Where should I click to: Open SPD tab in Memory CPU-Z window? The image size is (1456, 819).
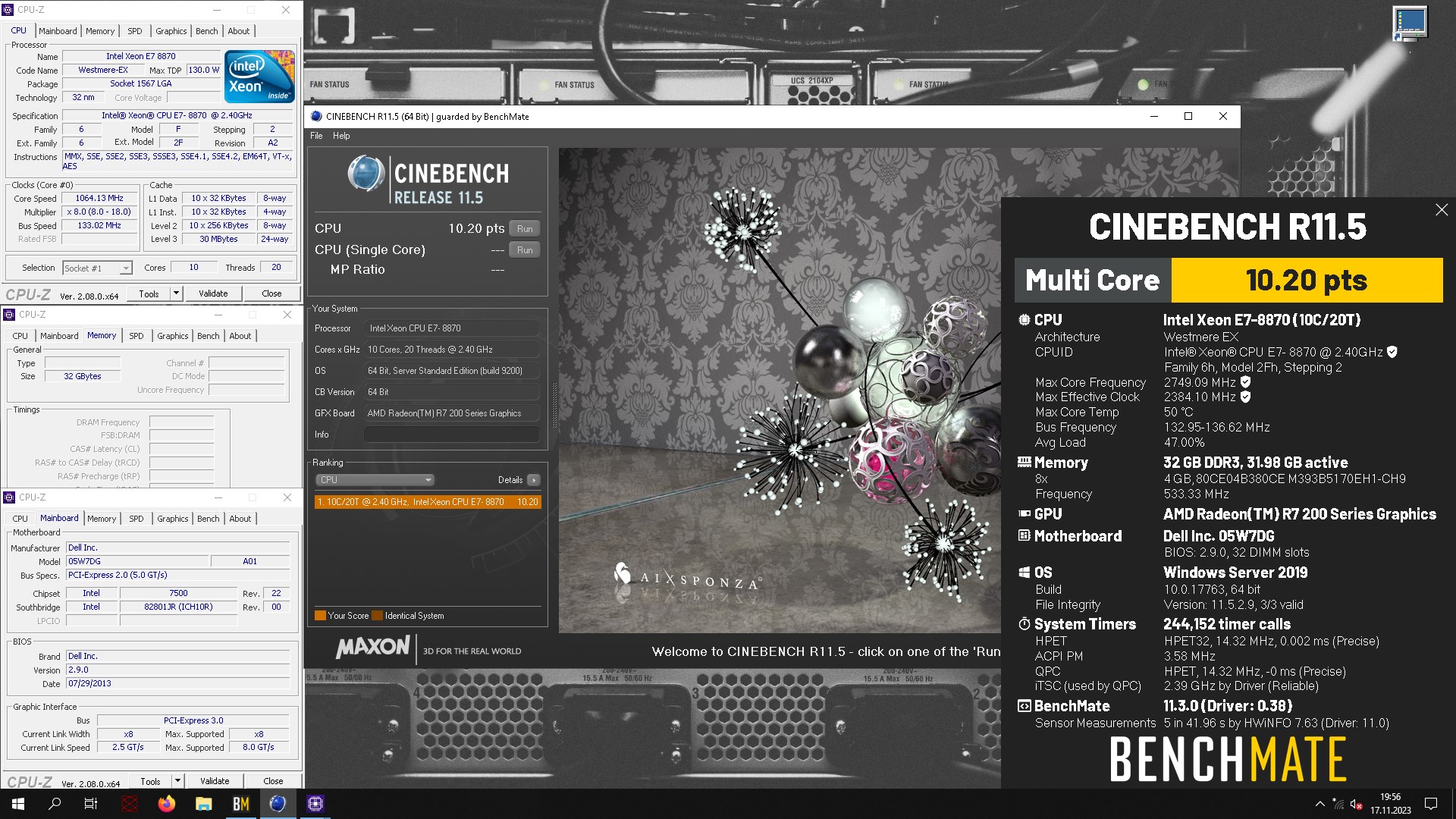(x=136, y=336)
